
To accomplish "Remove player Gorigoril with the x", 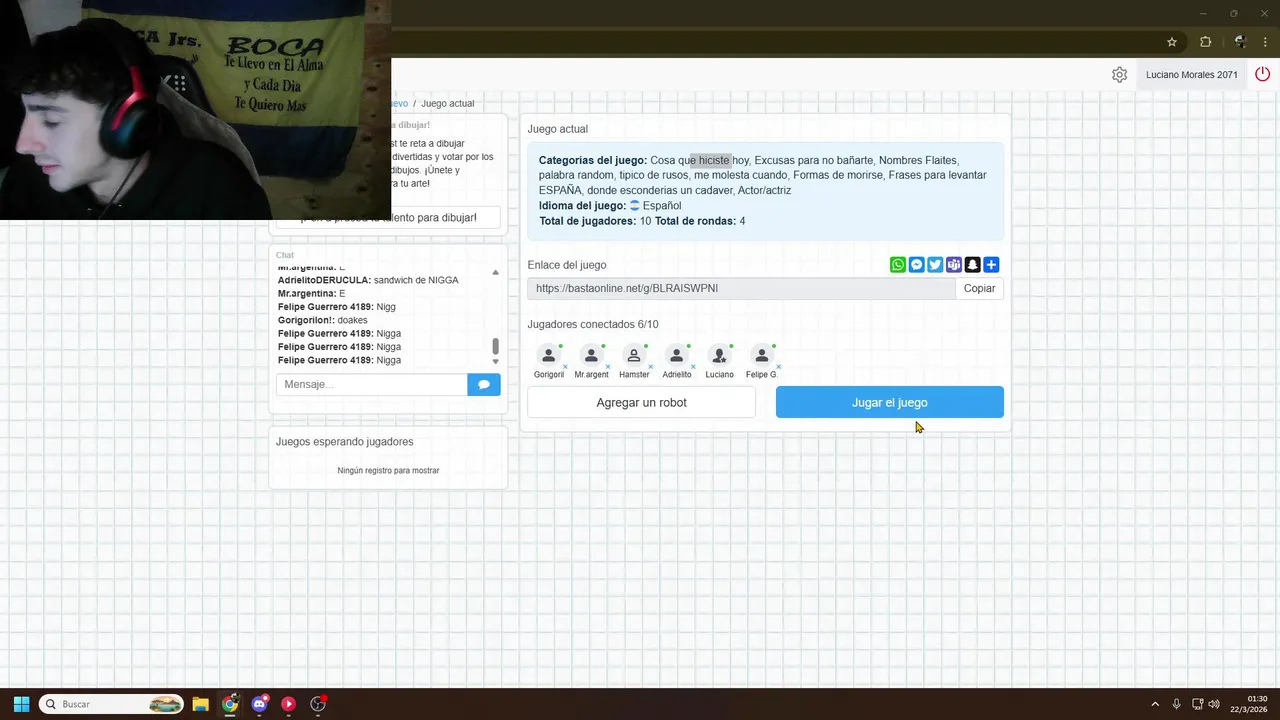I will tap(565, 367).
